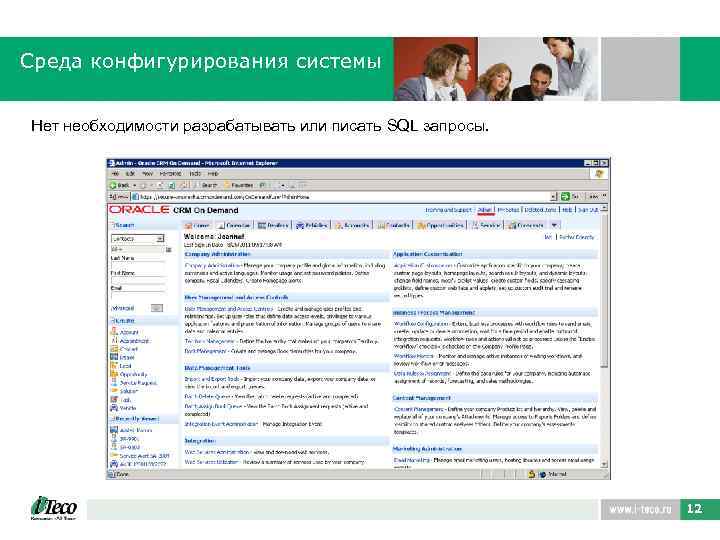Open Web Services Administration link
The image size is (720, 540).
217,452
